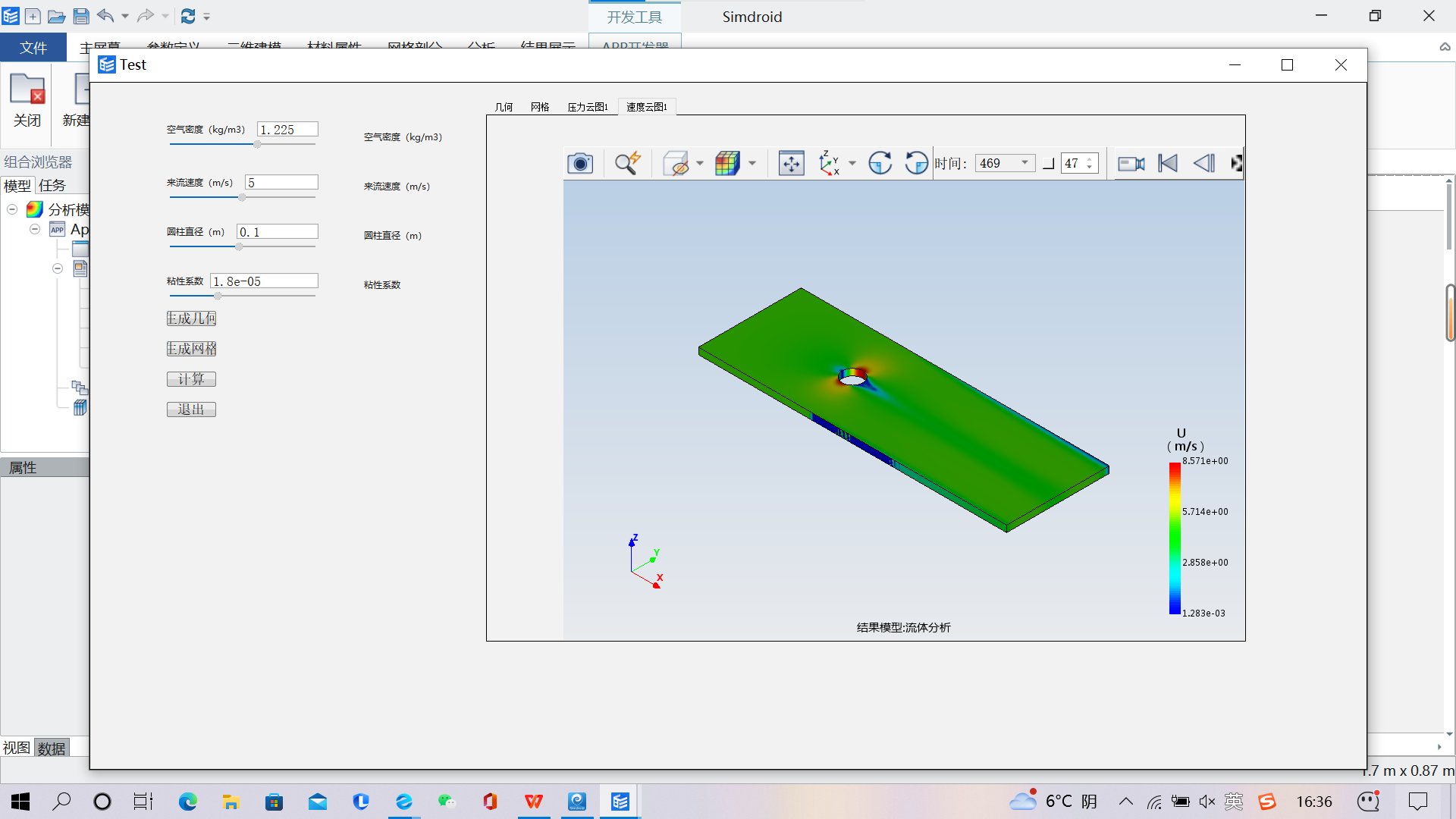The height and width of the screenshot is (819, 1456).
Task: Switch to the 数据 tab at bottom left
Action: click(x=52, y=748)
